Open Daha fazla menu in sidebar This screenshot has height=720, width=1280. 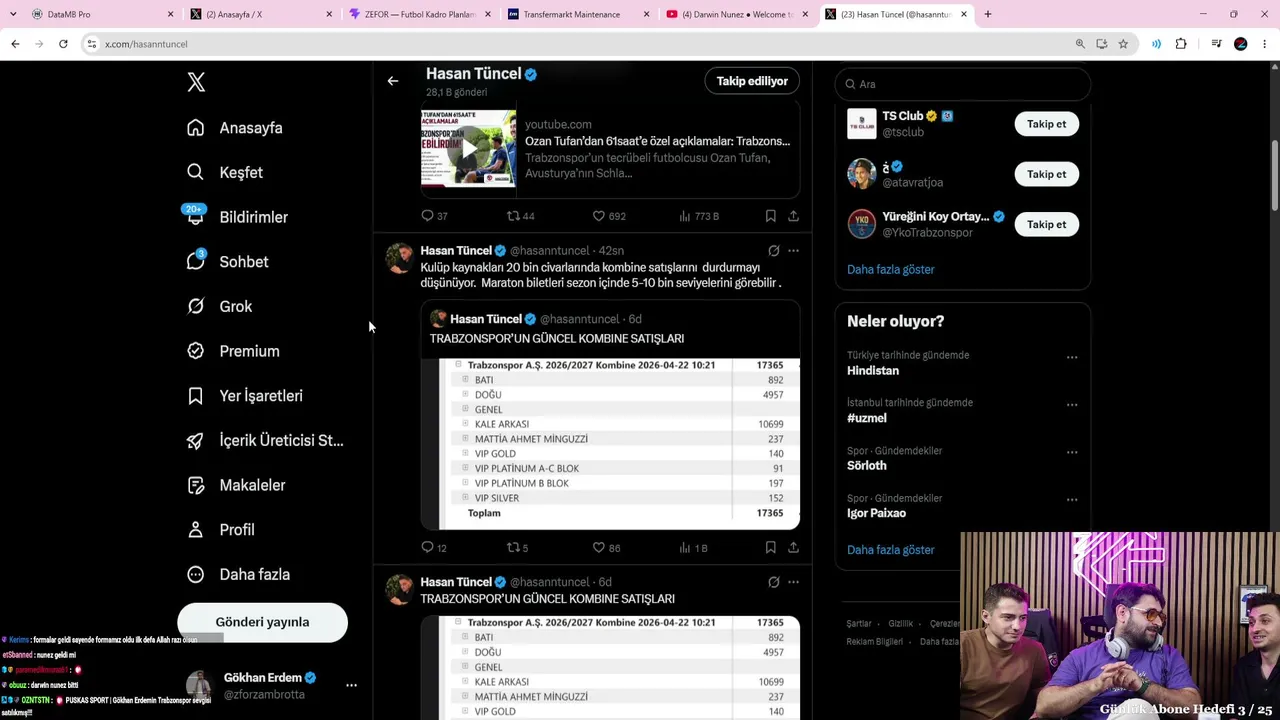[x=239, y=574]
